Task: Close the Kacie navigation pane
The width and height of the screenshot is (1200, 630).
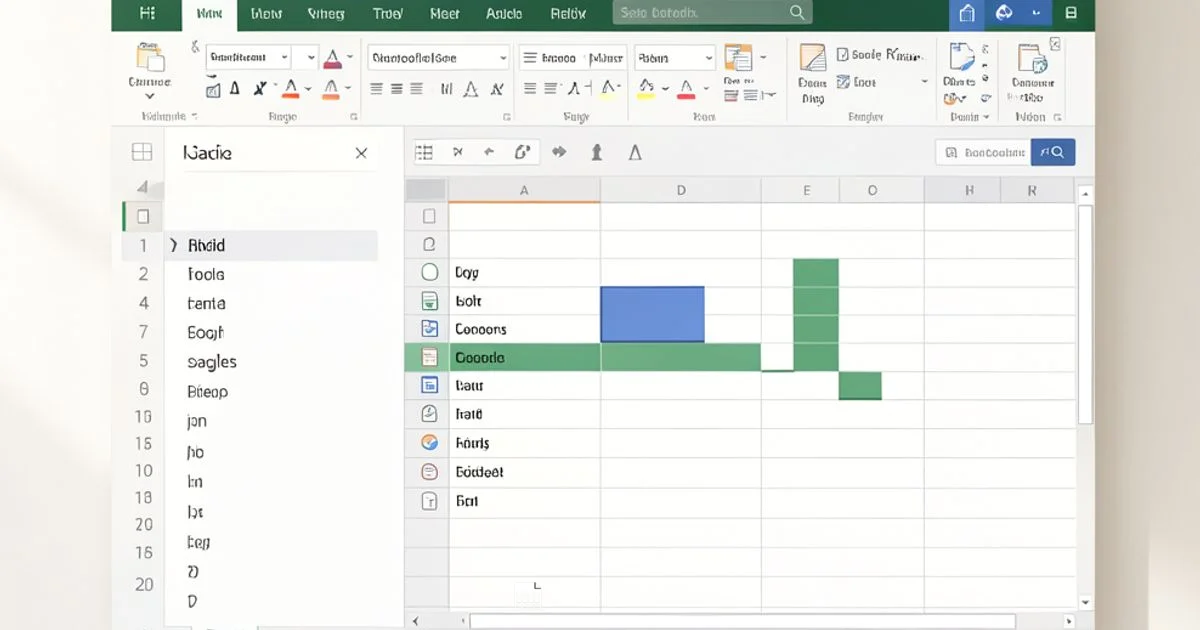Action: (x=361, y=152)
